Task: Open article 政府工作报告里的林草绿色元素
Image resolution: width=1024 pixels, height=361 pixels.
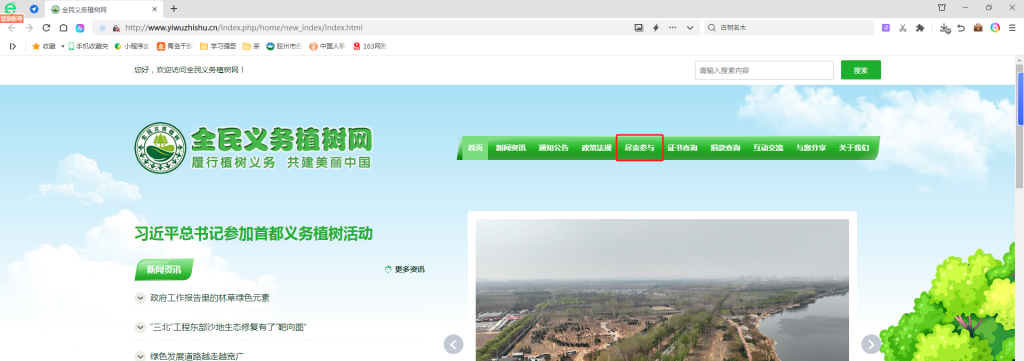Action: (210, 298)
